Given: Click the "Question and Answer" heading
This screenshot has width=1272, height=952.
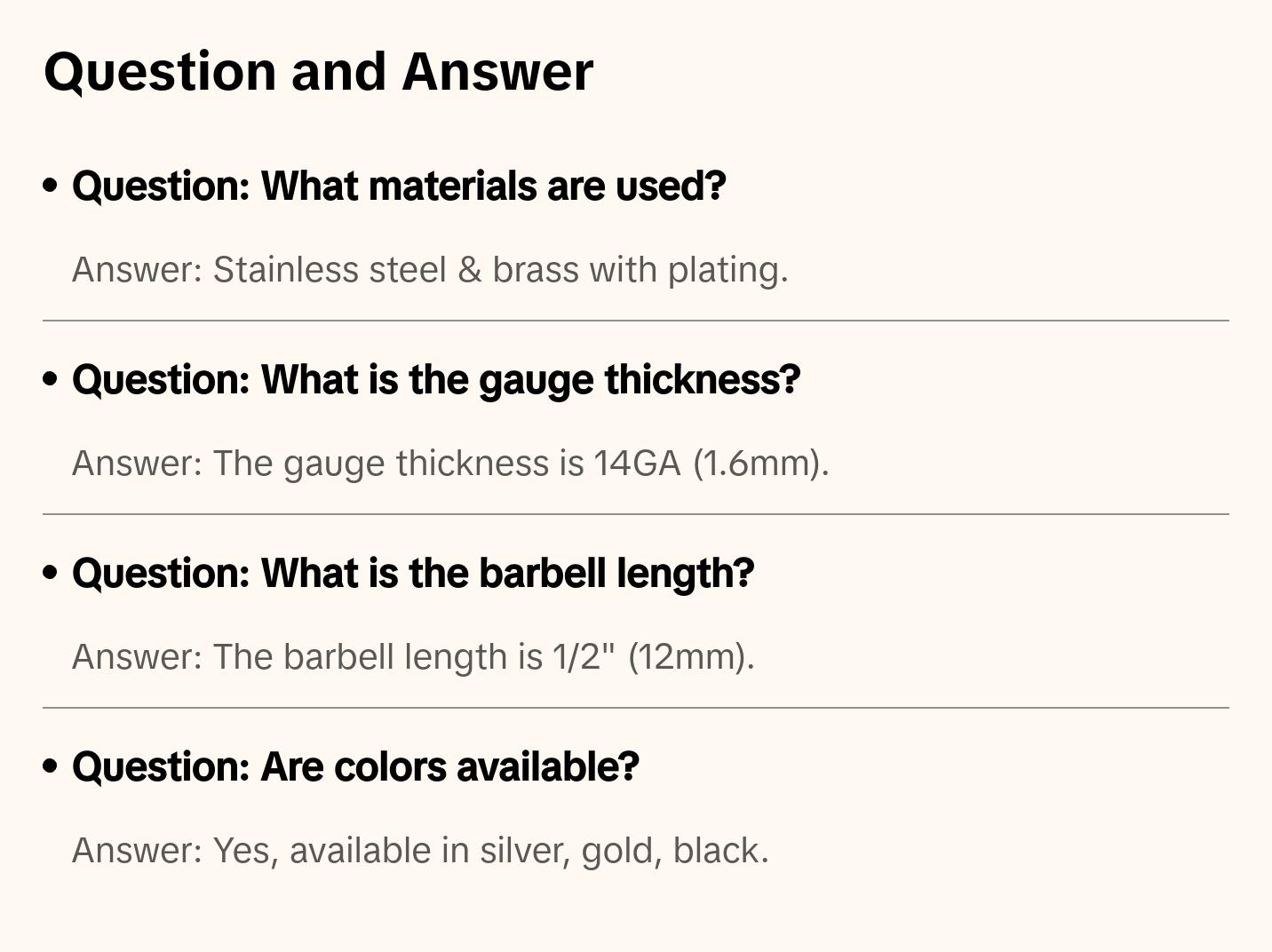Looking at the screenshot, I should click(x=318, y=71).
